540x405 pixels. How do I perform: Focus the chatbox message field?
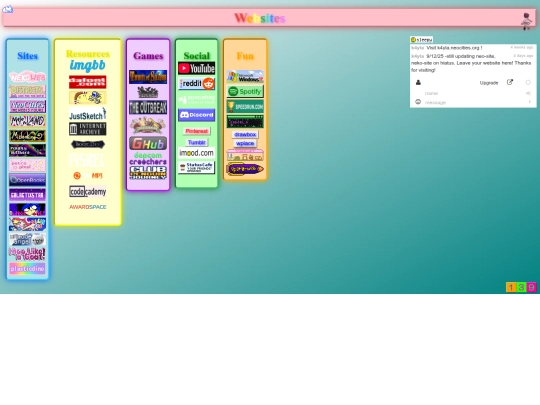click(475, 102)
